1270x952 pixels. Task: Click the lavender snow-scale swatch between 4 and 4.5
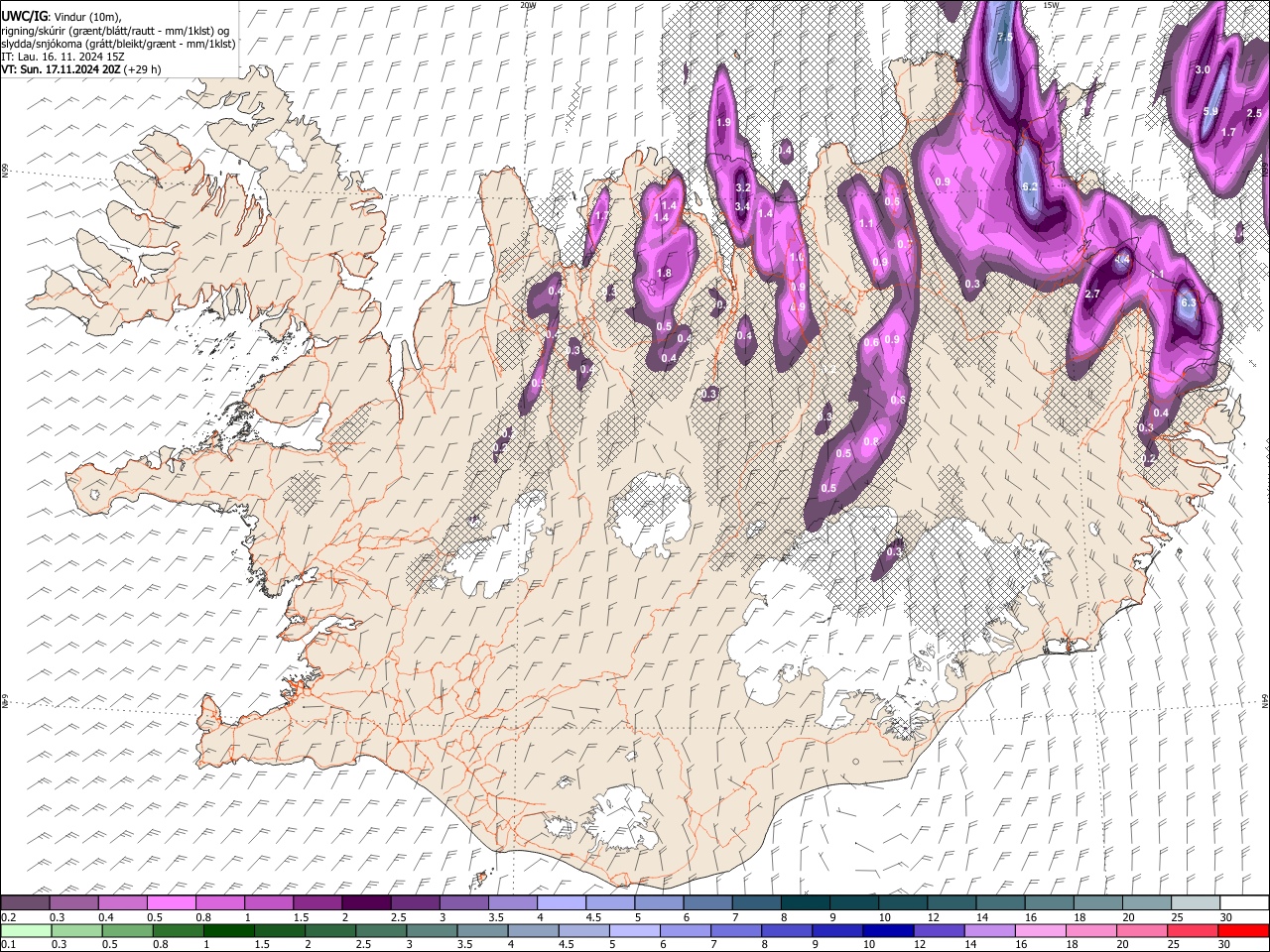[560, 902]
